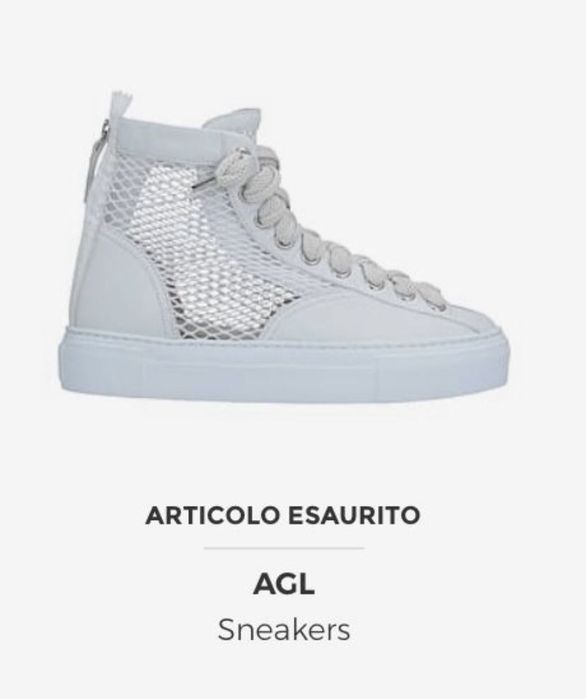This screenshot has width=586, height=699.
Task: Click the word ESAURITO in the heading
Action: click(x=354, y=515)
